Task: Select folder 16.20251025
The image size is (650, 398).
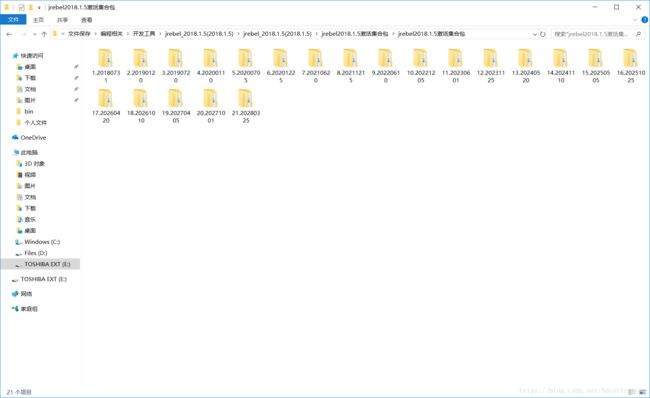Action: point(631,66)
